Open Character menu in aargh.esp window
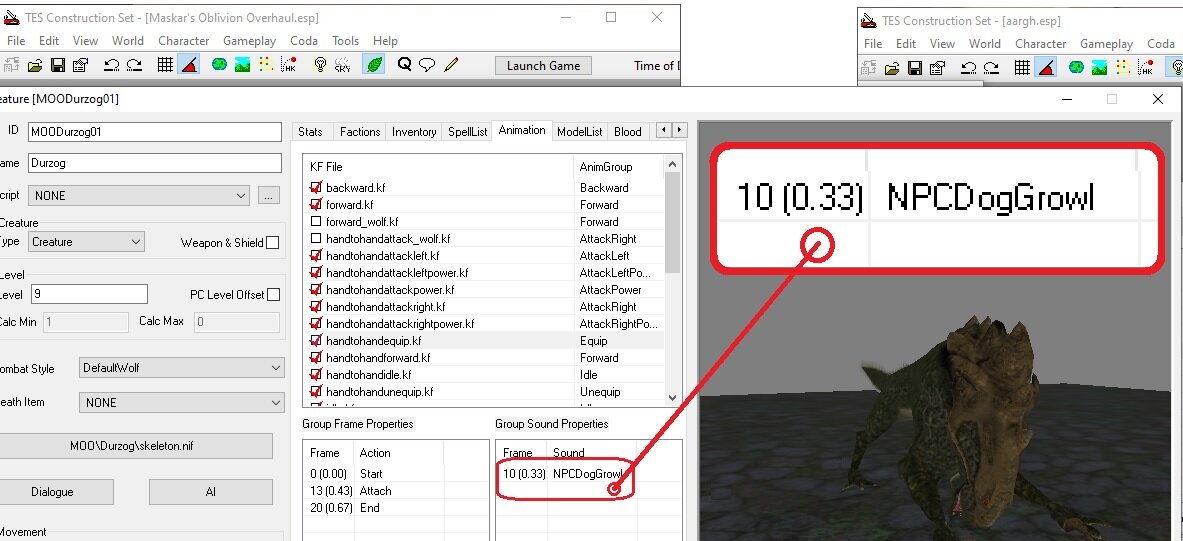1183x541 pixels. pos(1040,44)
